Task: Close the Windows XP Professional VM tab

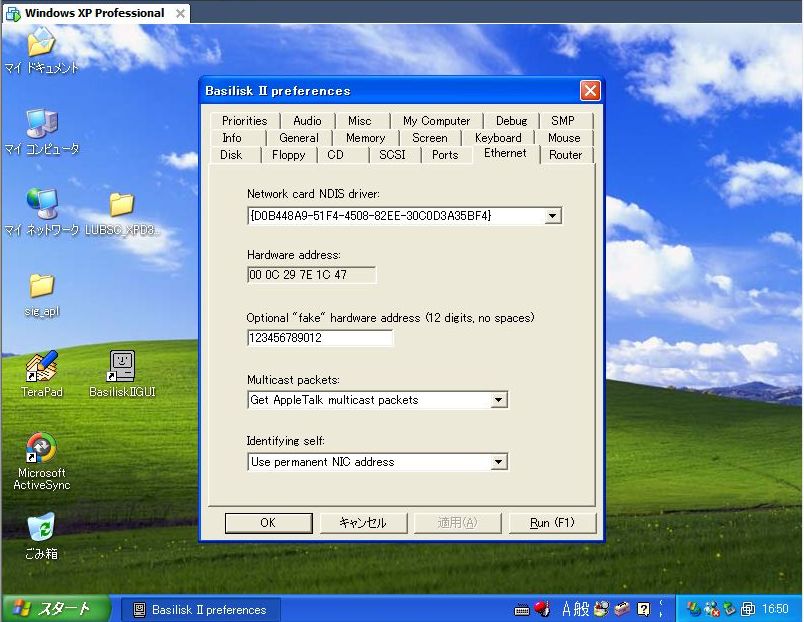Action: (180, 13)
